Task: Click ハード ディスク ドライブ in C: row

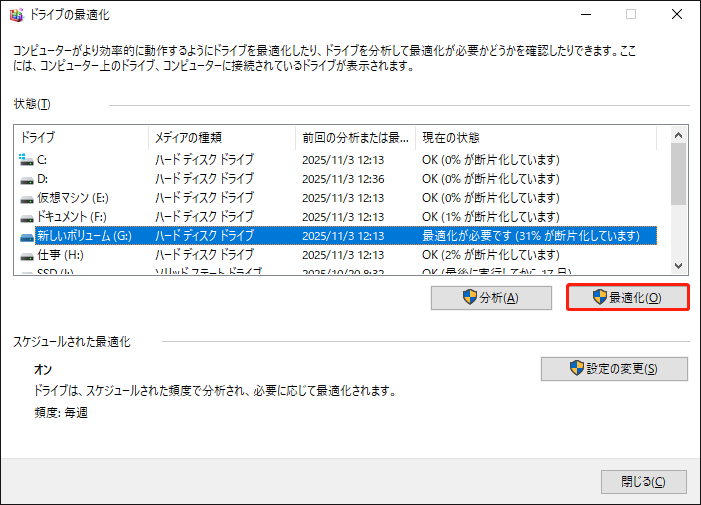Action: (204, 160)
